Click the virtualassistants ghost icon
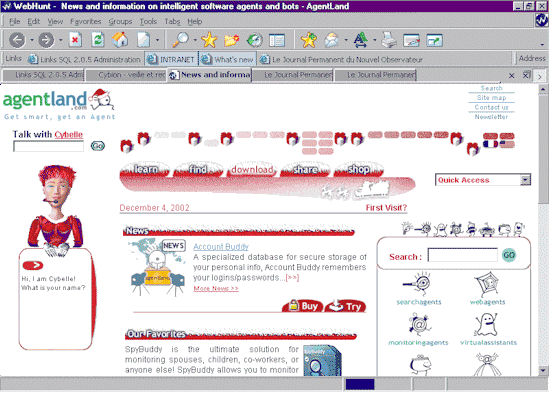This screenshot has height=393, width=550. [x=486, y=325]
